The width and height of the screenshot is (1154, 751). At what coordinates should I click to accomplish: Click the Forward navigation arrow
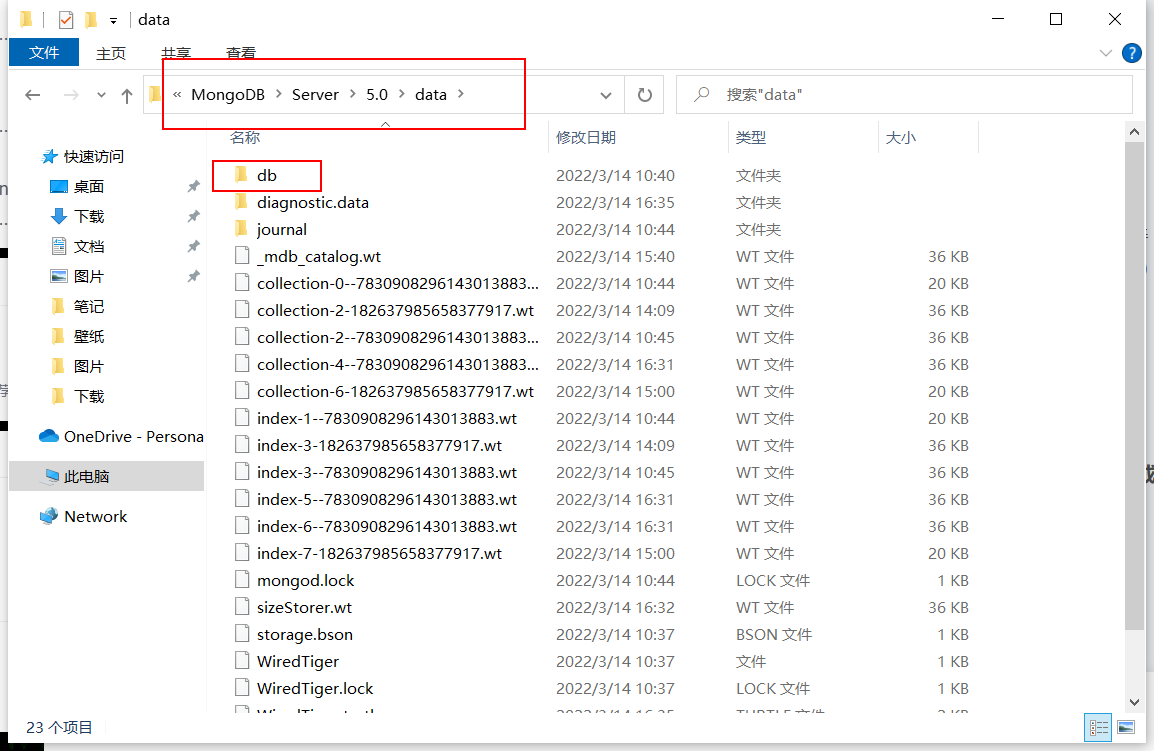tap(71, 95)
